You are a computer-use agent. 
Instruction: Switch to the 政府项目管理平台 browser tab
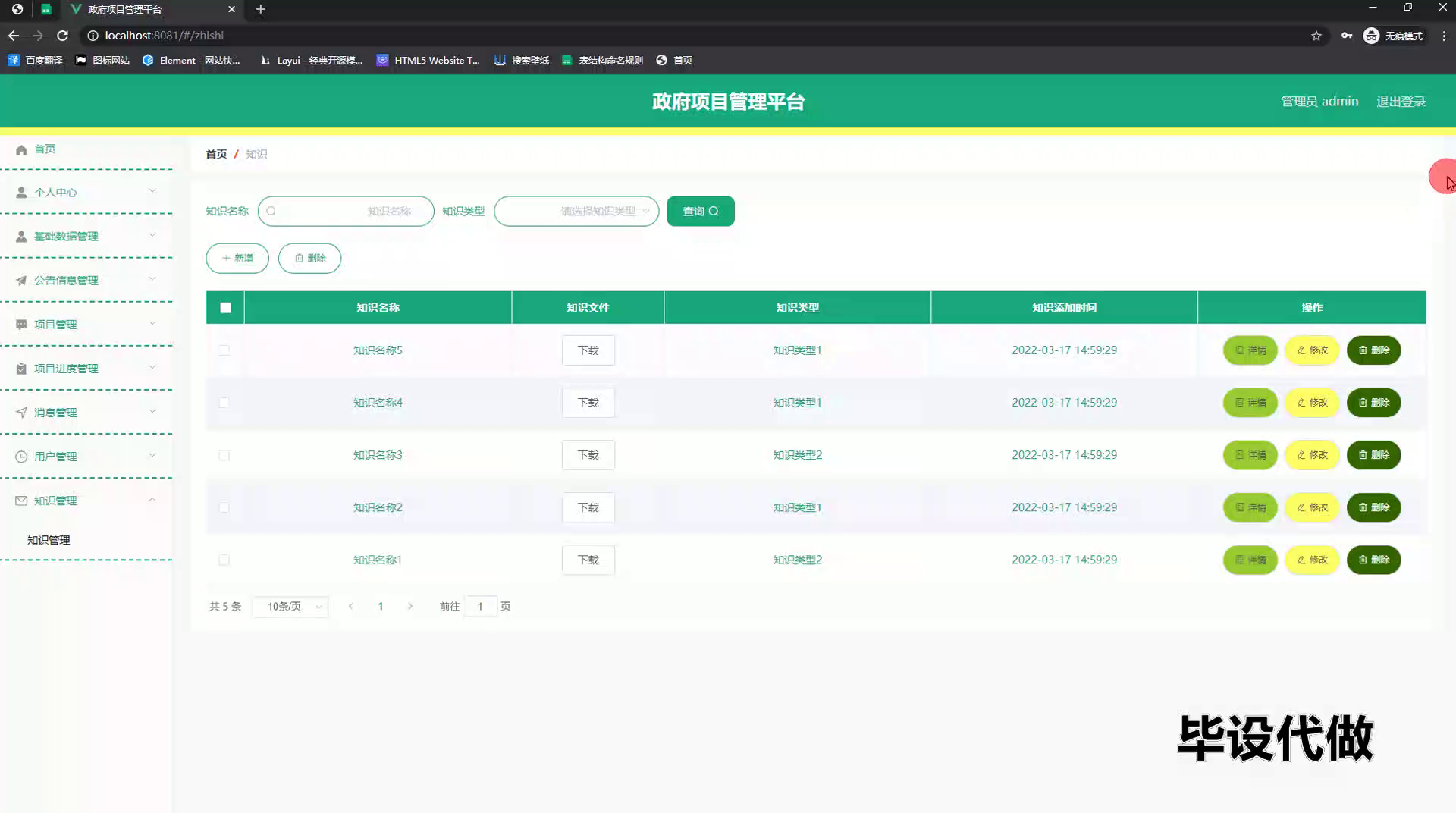coord(152,9)
